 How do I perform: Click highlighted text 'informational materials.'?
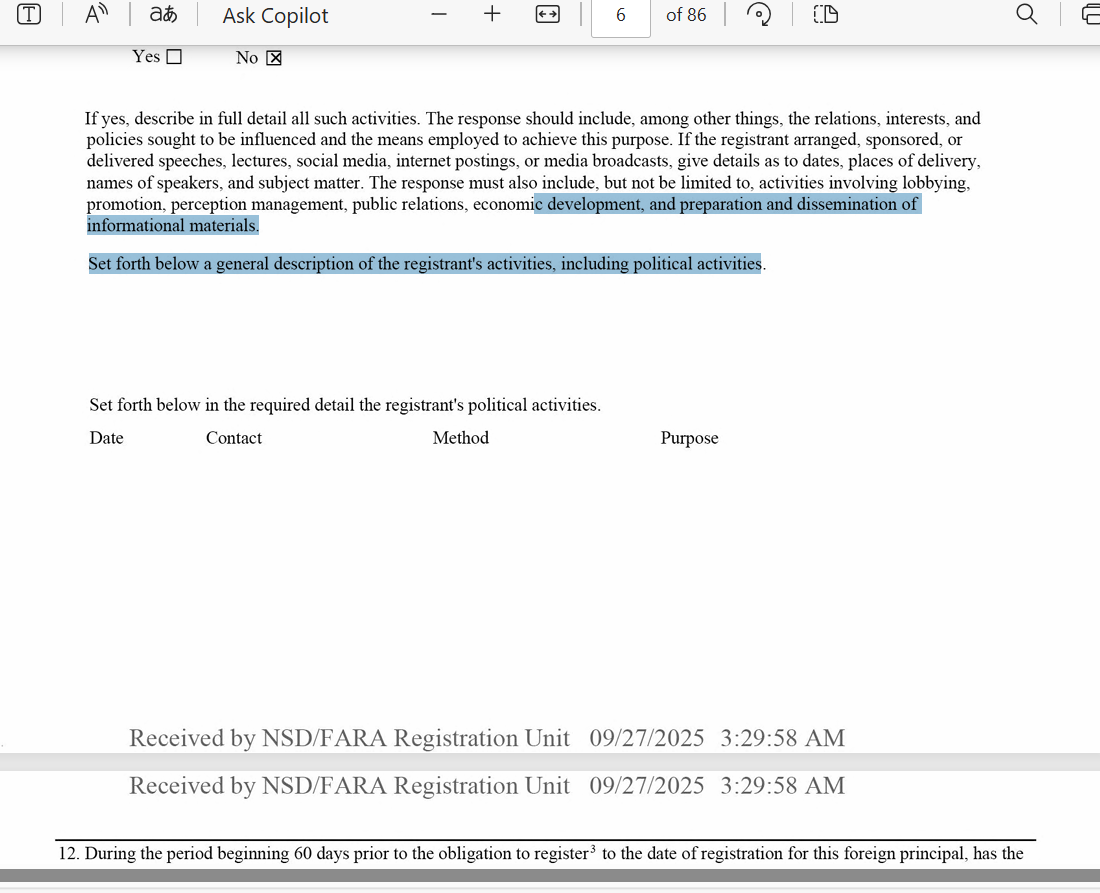click(172, 226)
